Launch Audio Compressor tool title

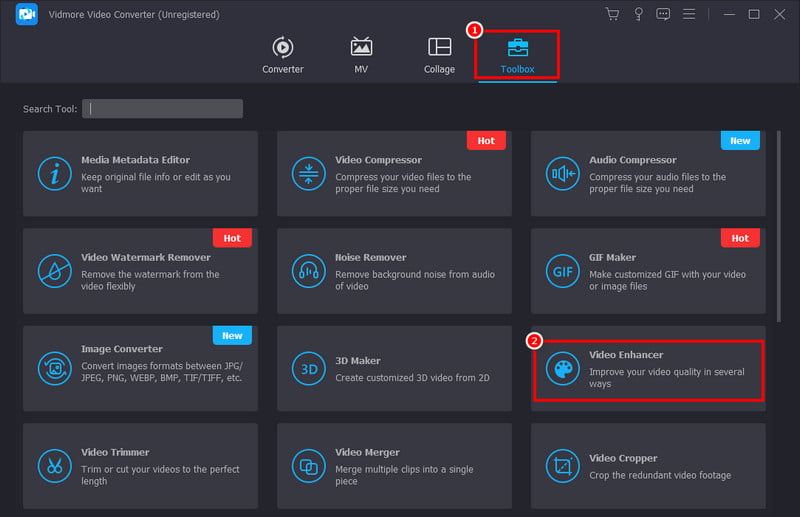(x=633, y=160)
